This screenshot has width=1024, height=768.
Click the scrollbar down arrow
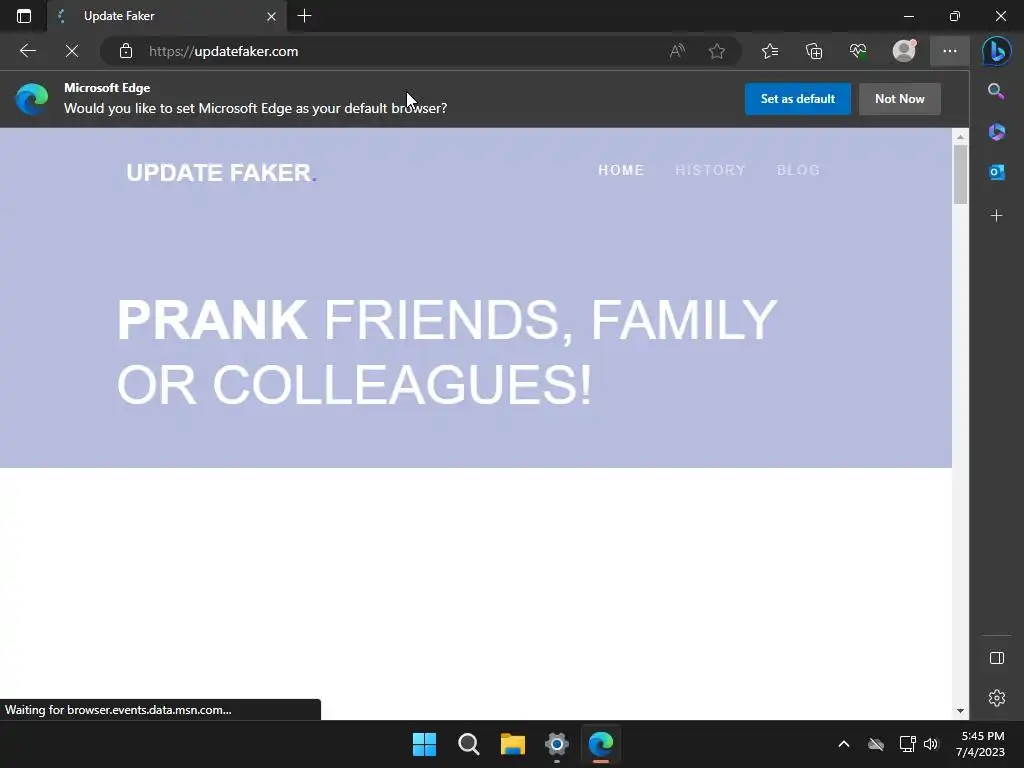coord(960,711)
